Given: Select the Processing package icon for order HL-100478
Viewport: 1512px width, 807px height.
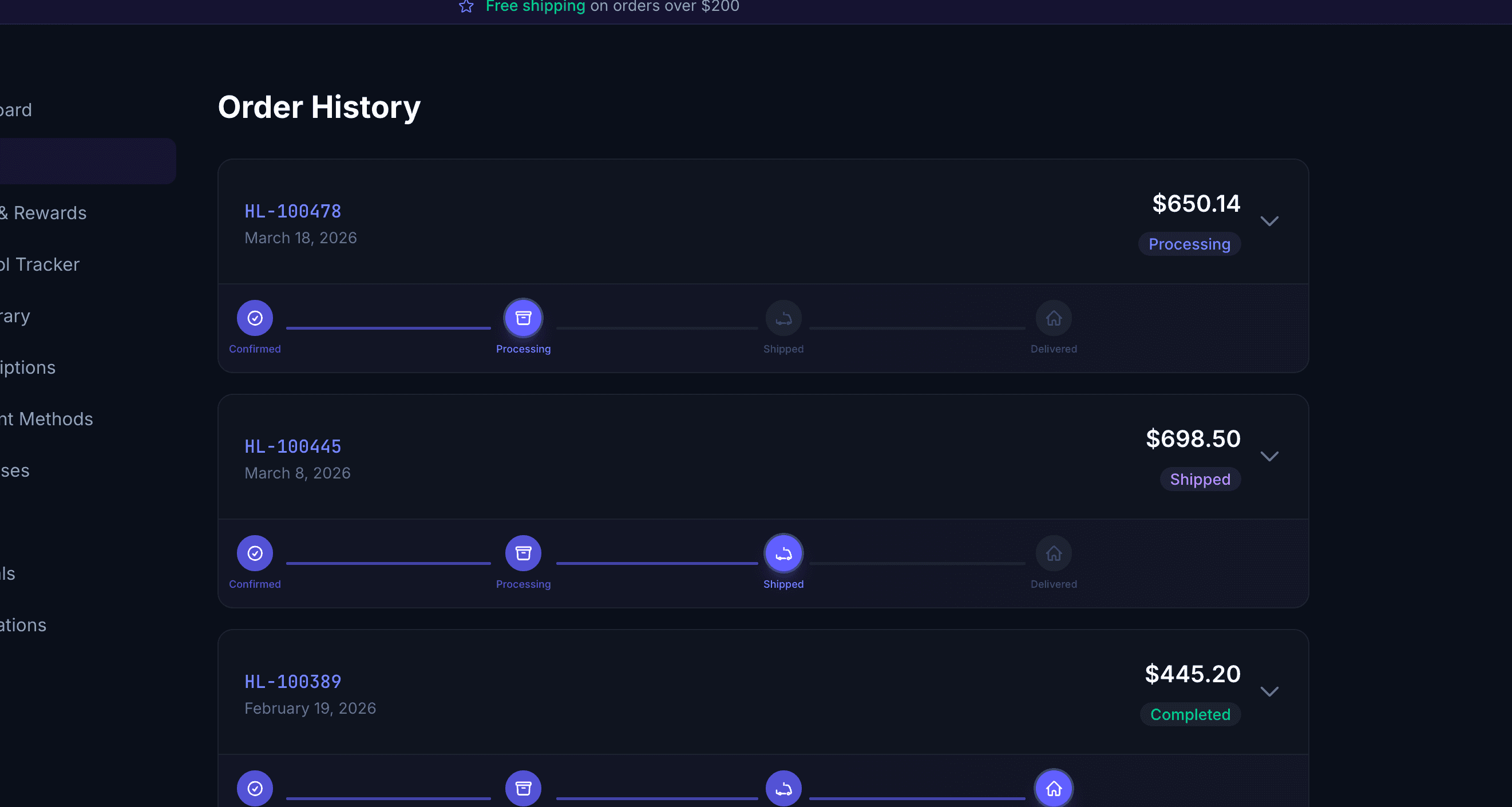Looking at the screenshot, I should tap(523, 318).
